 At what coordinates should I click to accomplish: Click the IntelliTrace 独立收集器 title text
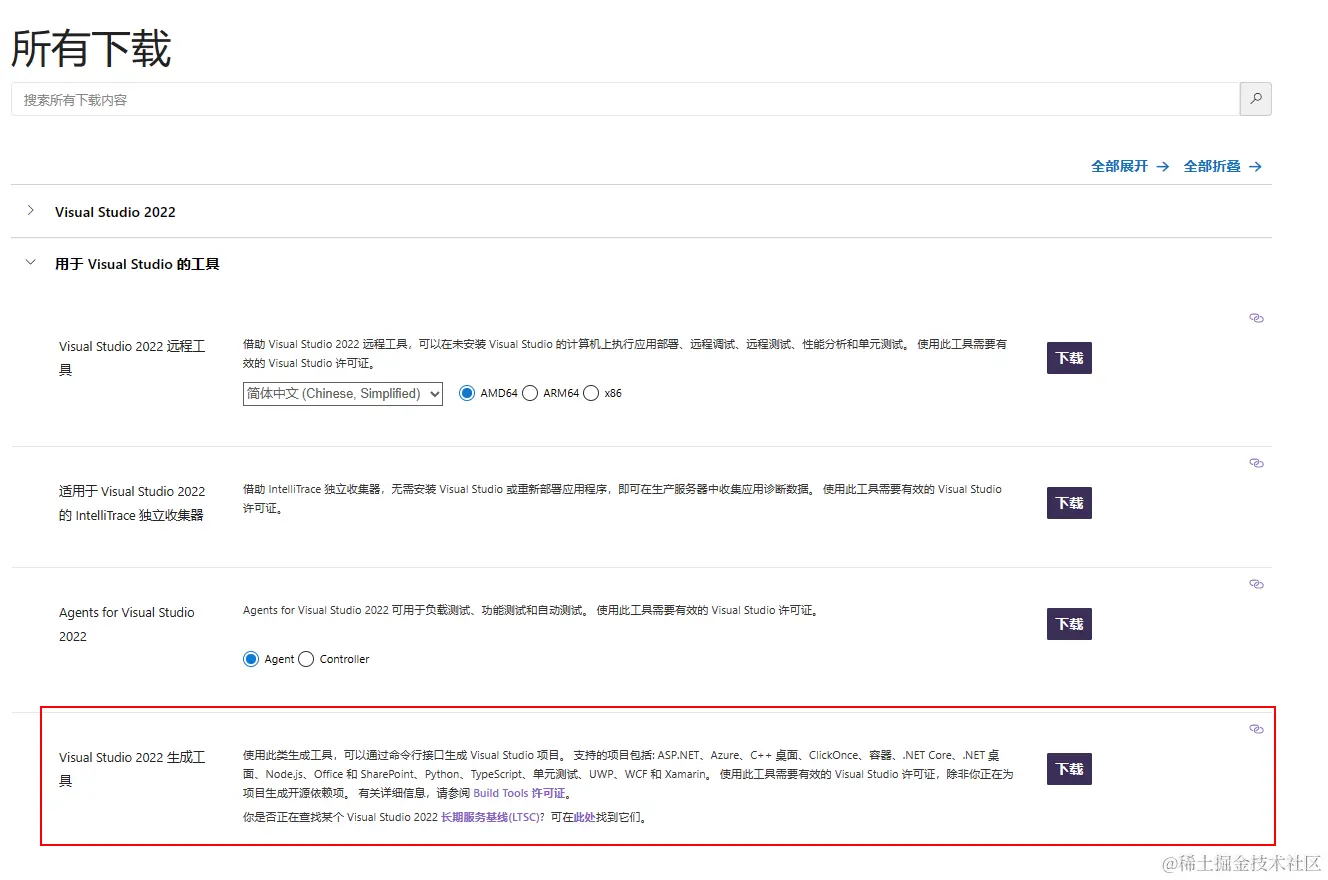[132, 503]
